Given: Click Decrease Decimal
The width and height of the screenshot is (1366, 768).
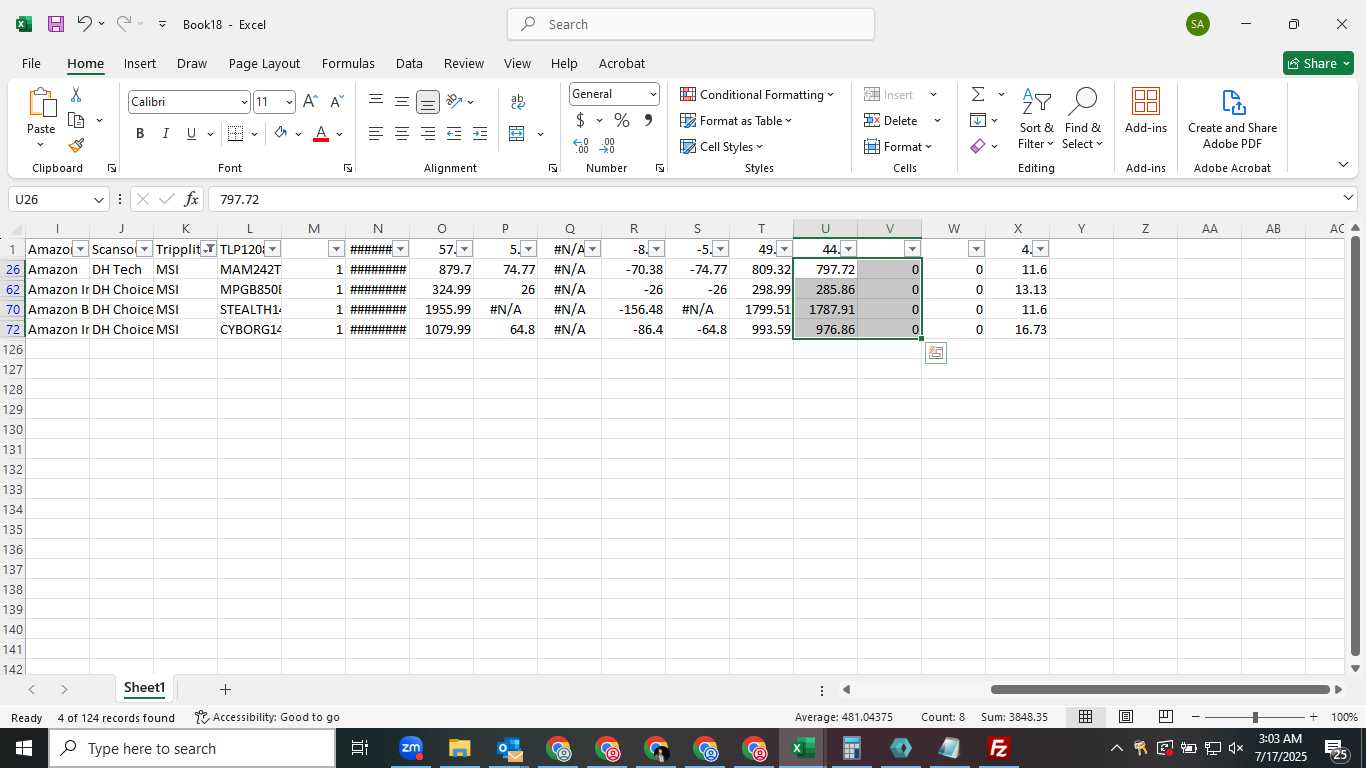Looking at the screenshot, I should tap(607, 146).
